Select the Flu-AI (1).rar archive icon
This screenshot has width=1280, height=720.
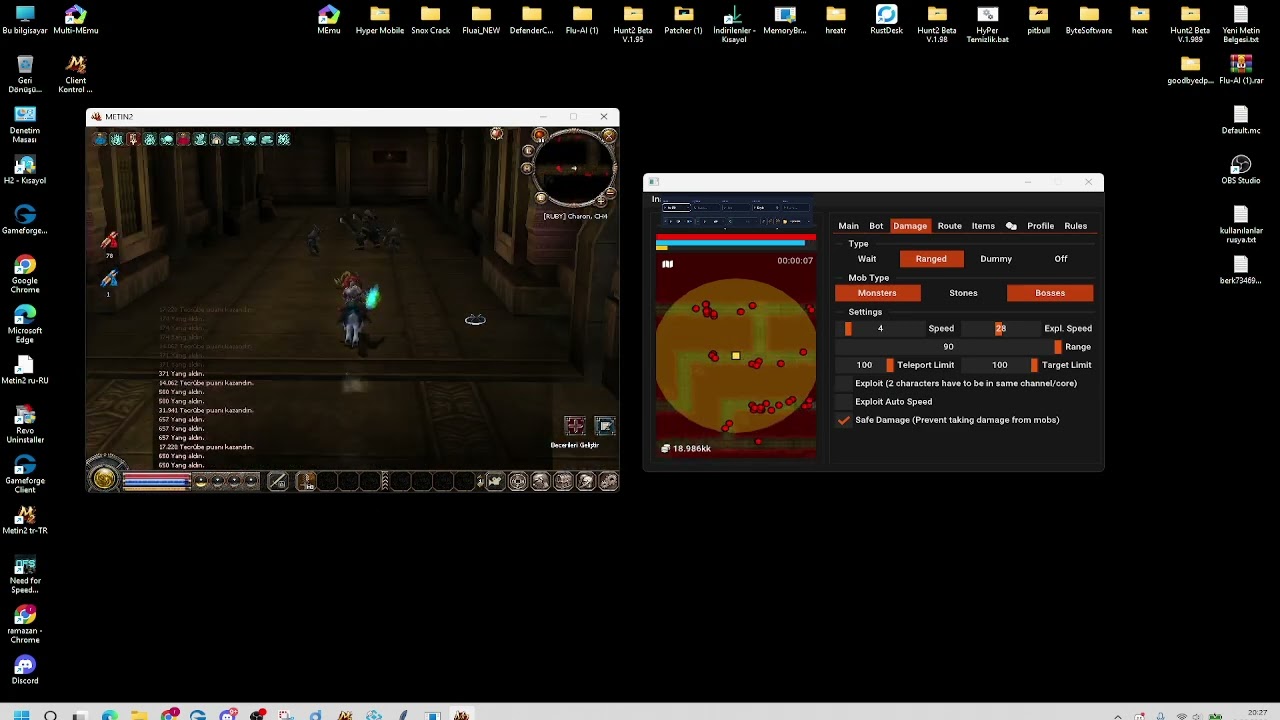1241,70
